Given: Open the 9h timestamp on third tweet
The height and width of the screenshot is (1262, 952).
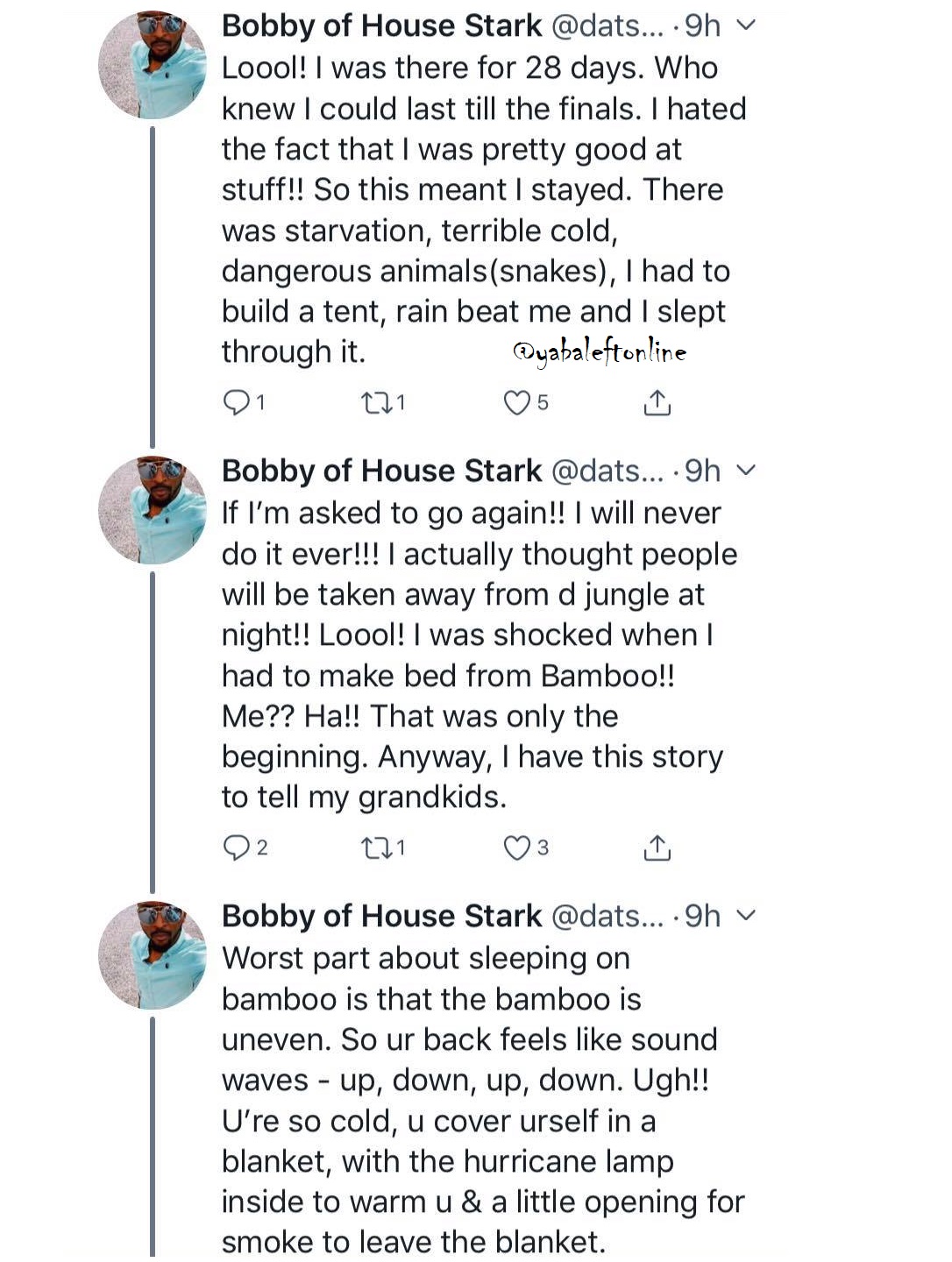Looking at the screenshot, I should pos(703,917).
